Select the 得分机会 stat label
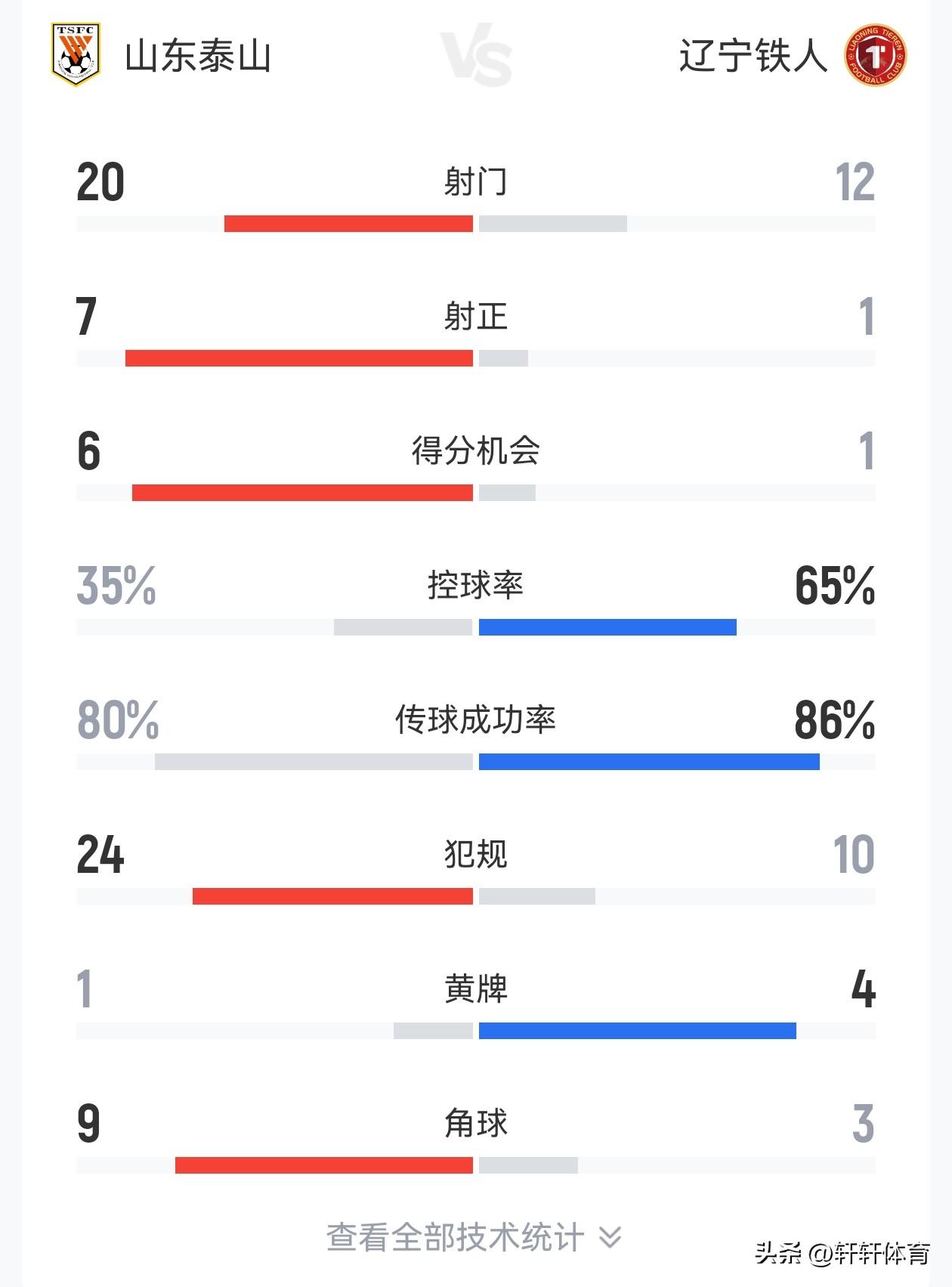Image resolution: width=952 pixels, height=1287 pixels. click(475, 450)
